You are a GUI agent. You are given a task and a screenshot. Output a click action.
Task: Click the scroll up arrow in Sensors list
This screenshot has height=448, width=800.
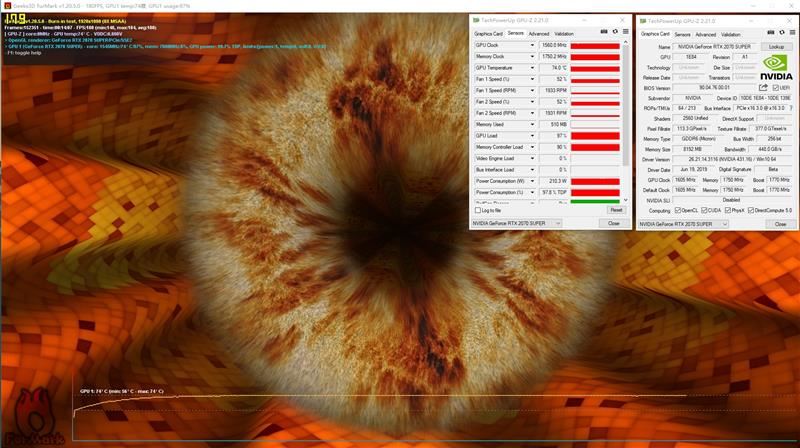[x=626, y=42]
